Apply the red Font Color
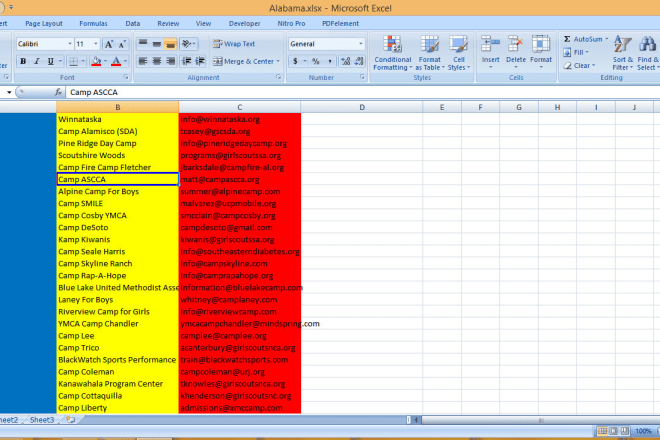This screenshot has height=440, width=660. pyautogui.click(x=116, y=61)
